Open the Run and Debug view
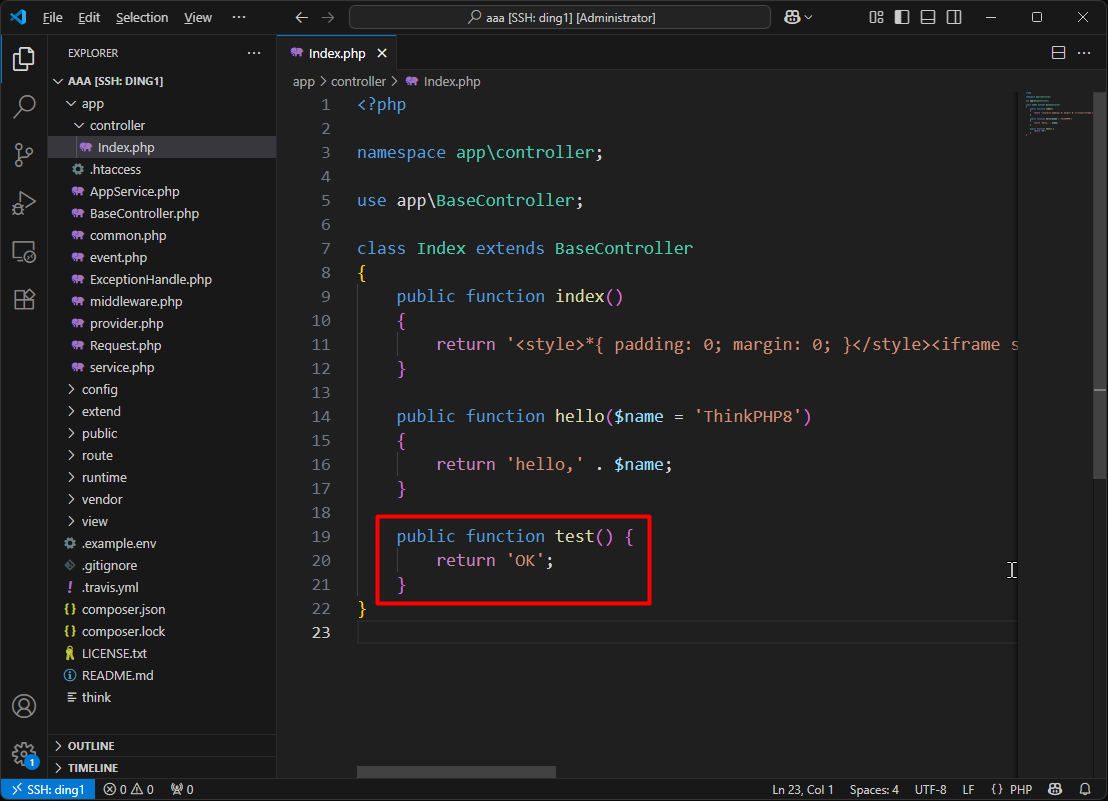Viewport: 1108px width, 801px height. tap(24, 203)
